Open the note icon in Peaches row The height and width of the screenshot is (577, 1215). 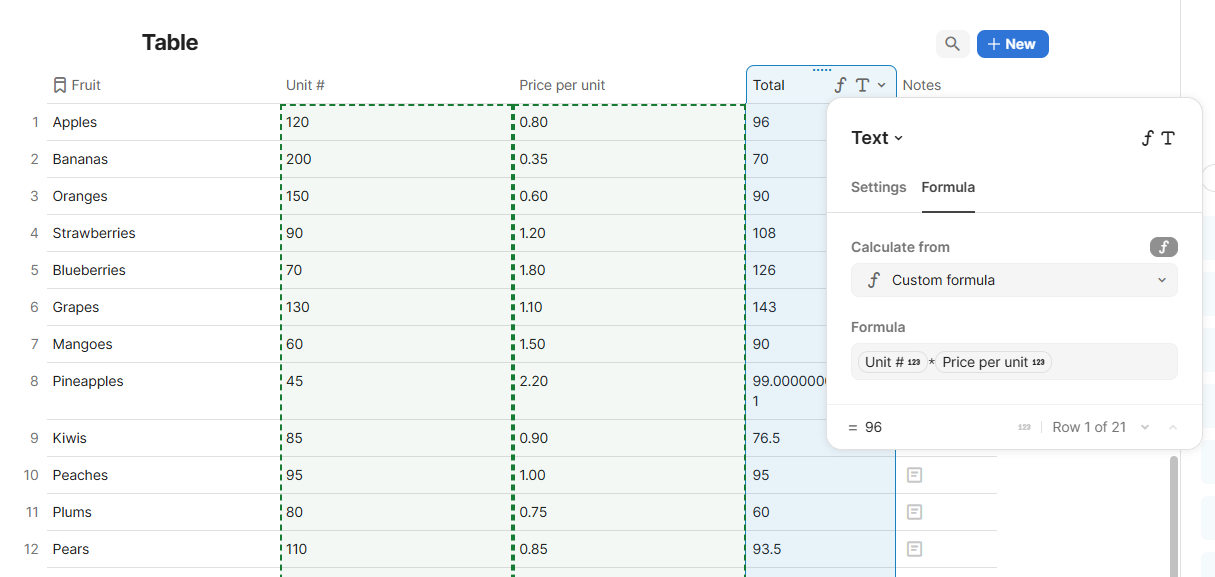(x=913, y=475)
